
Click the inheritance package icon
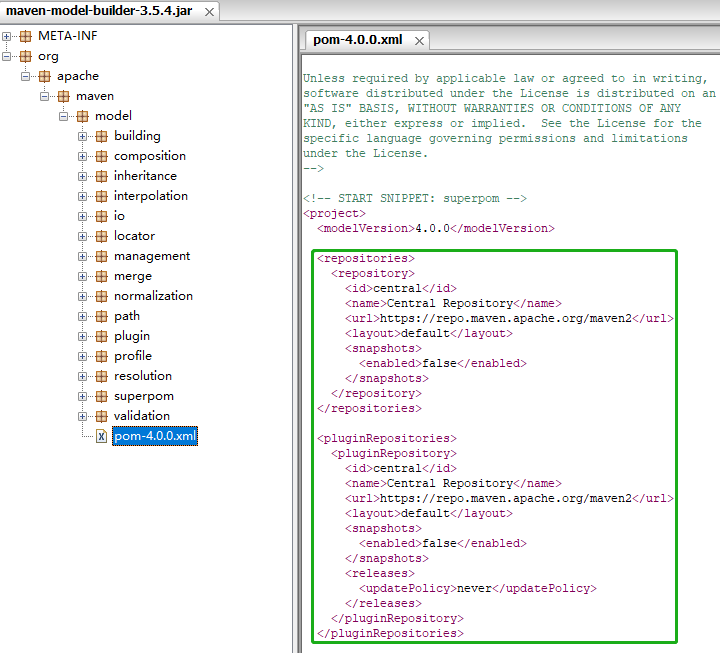click(101, 176)
